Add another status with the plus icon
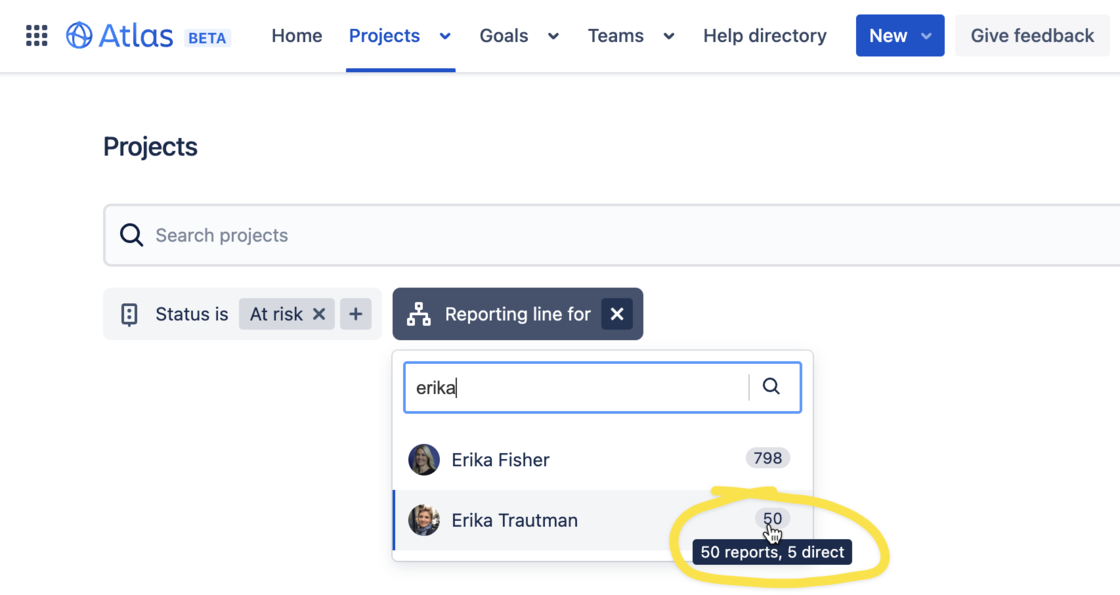The image size is (1120, 595). [x=355, y=314]
